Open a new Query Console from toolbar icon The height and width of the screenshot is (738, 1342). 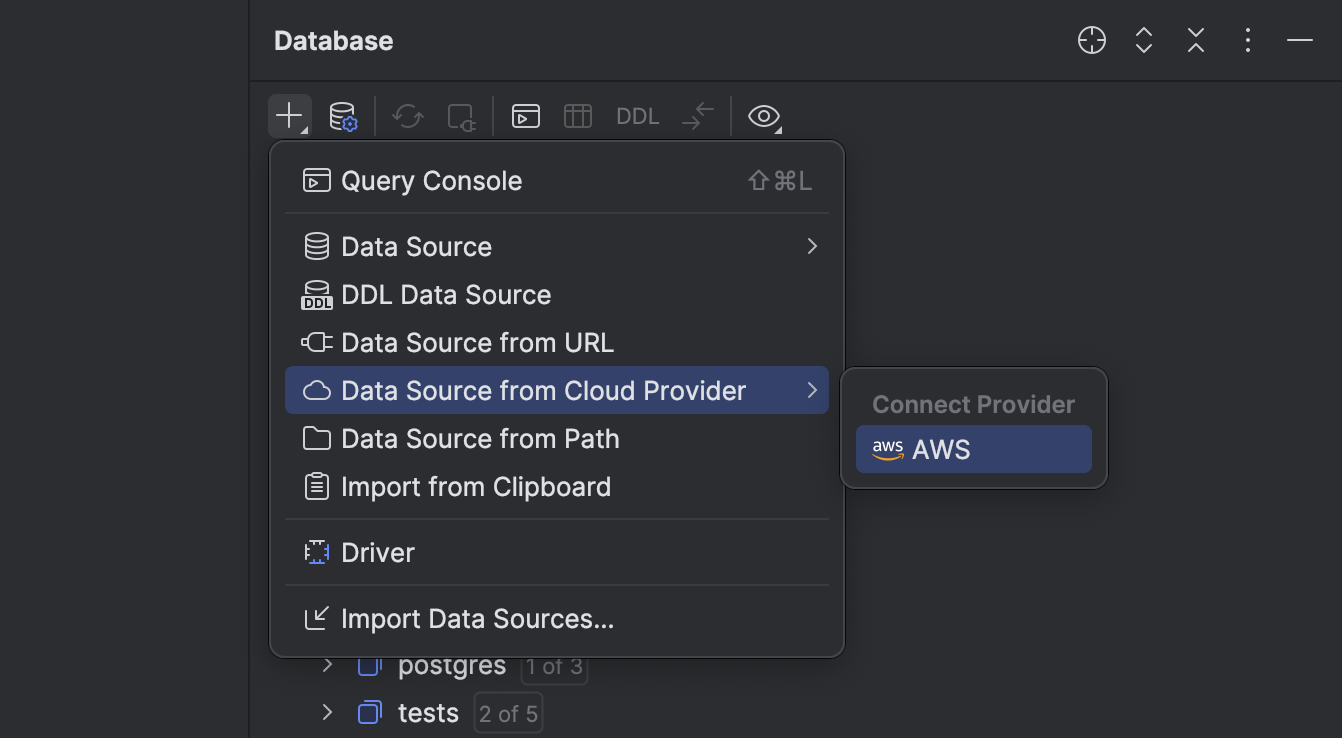click(x=525, y=116)
